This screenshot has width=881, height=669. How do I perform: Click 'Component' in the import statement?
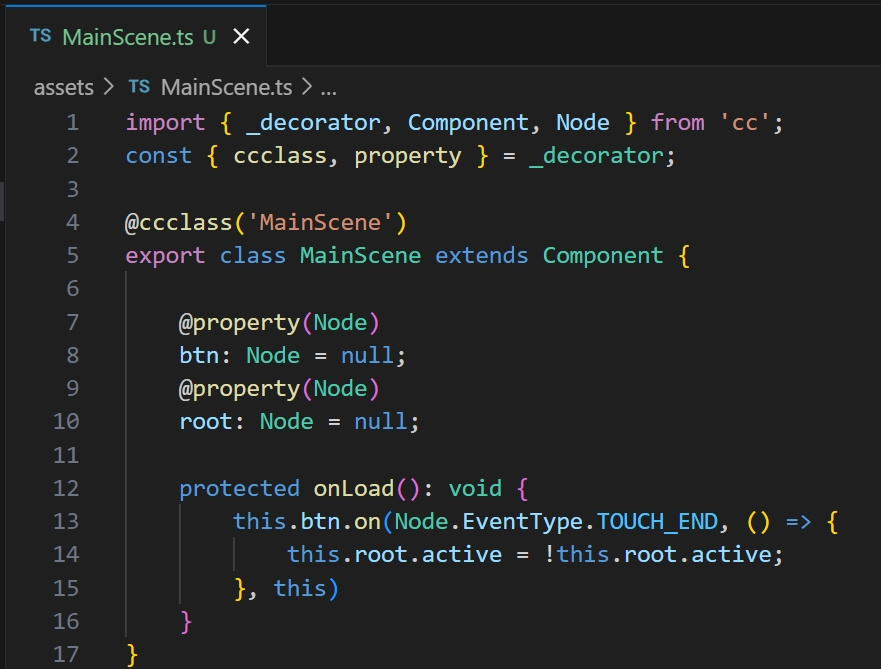click(x=468, y=123)
